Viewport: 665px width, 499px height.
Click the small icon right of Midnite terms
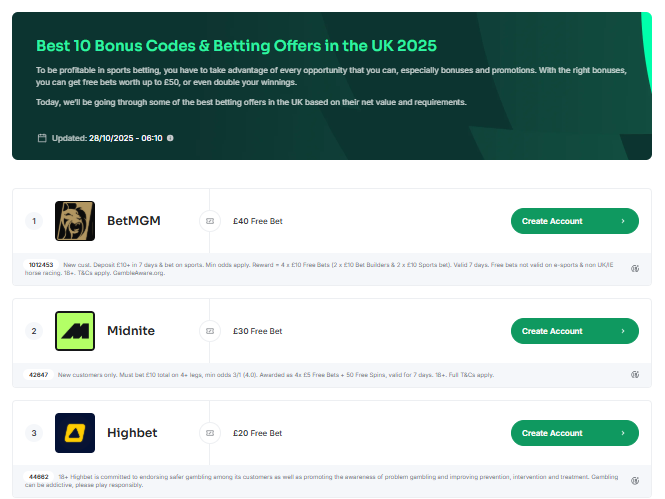(635, 375)
